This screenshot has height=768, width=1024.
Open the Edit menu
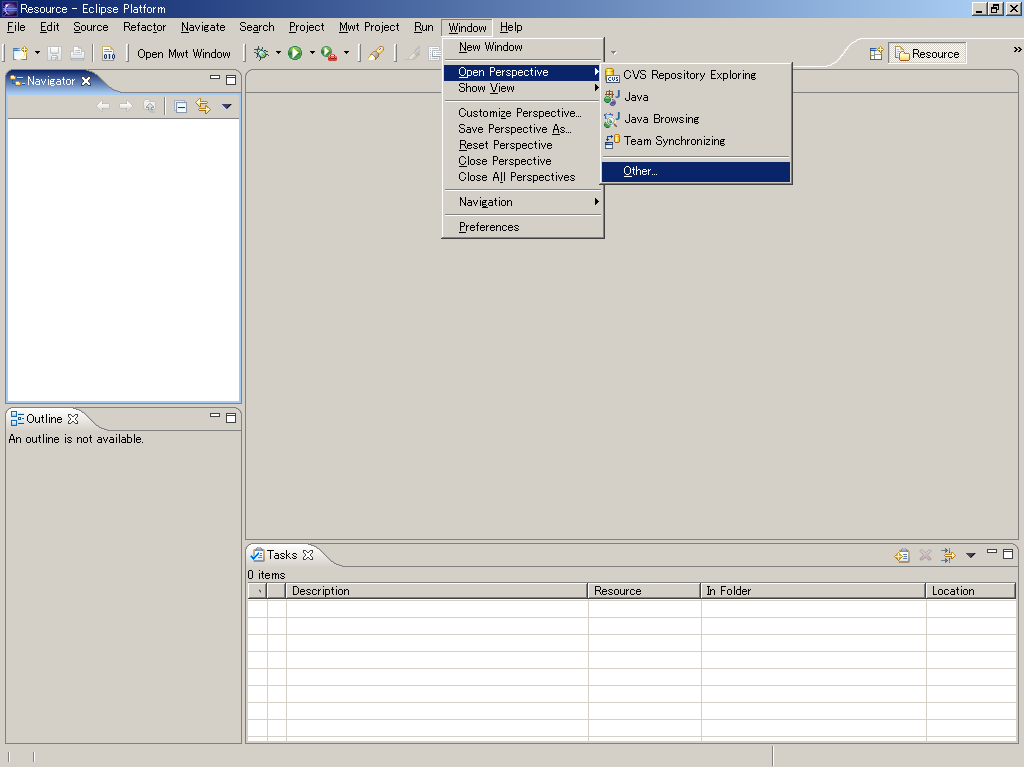tap(50, 27)
